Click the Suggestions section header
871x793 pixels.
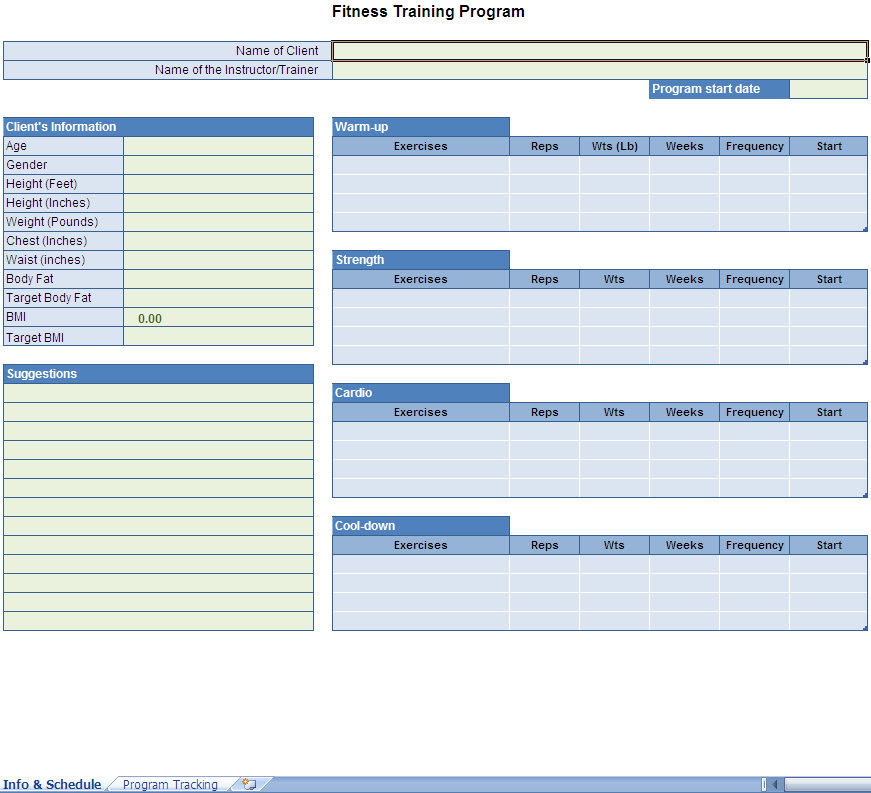pyautogui.click(x=158, y=374)
